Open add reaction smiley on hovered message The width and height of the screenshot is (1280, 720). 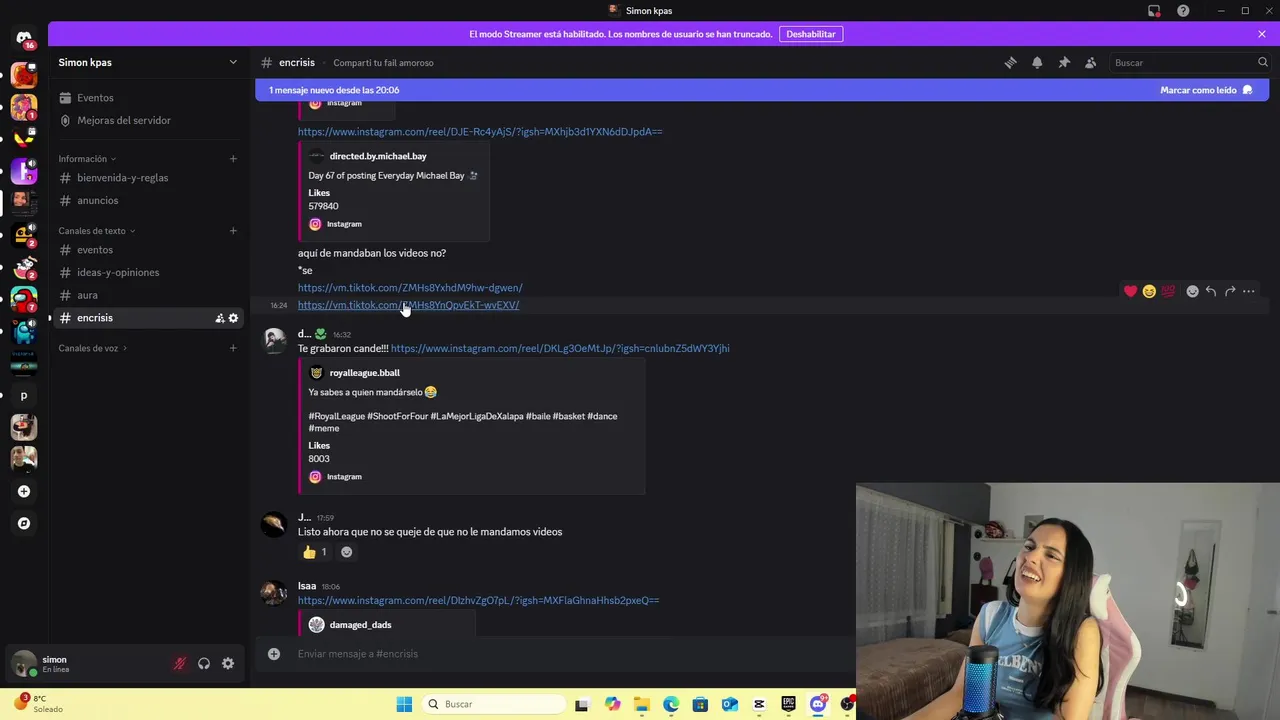1192,291
